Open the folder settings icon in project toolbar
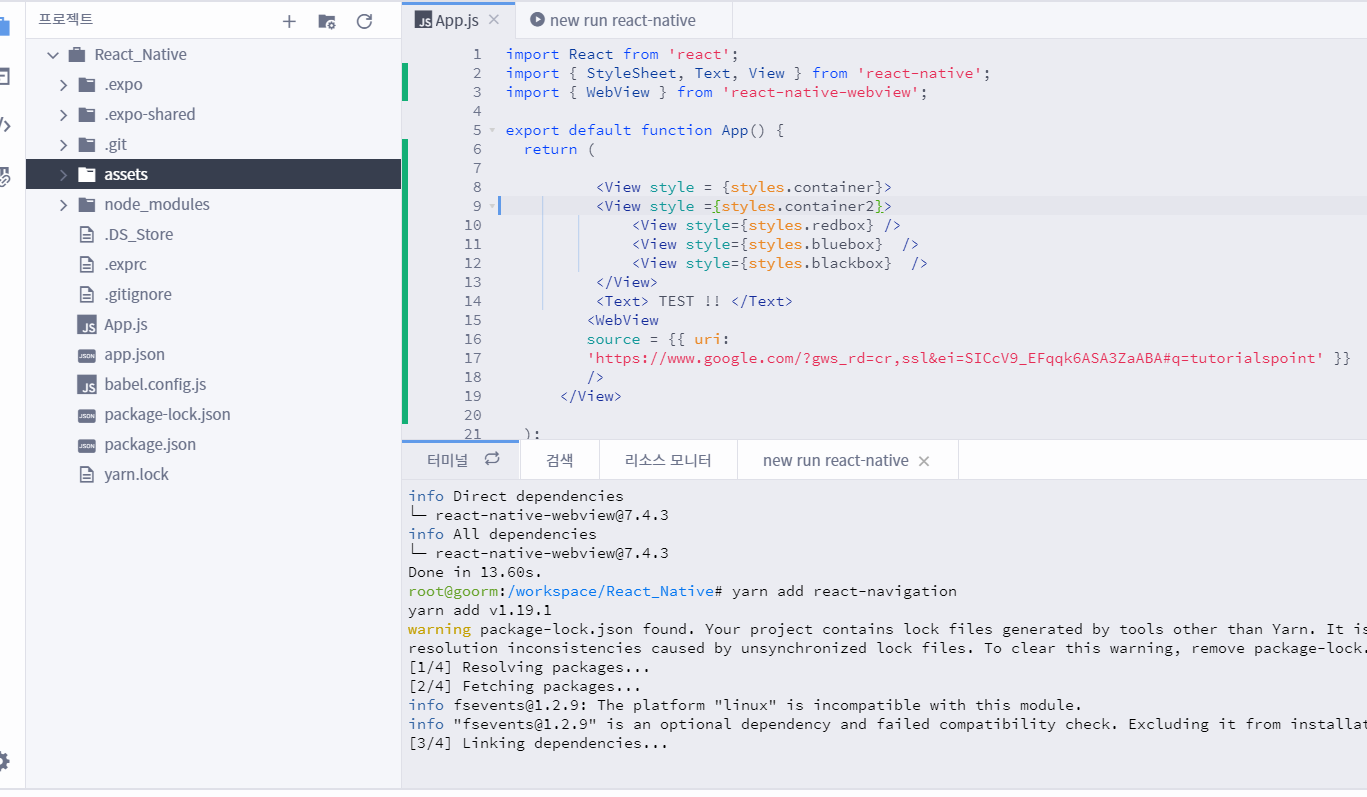Viewport: 1367px width, 797px height. click(x=326, y=19)
